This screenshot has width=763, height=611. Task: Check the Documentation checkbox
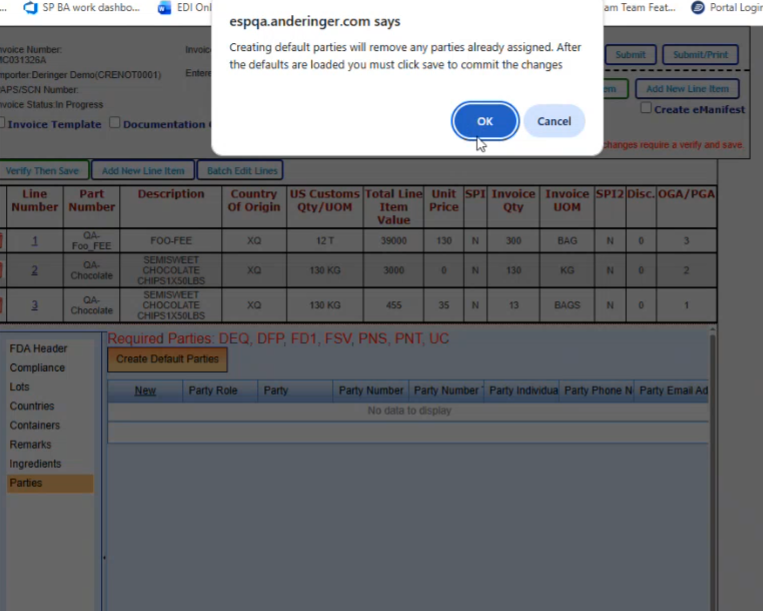click(115, 124)
